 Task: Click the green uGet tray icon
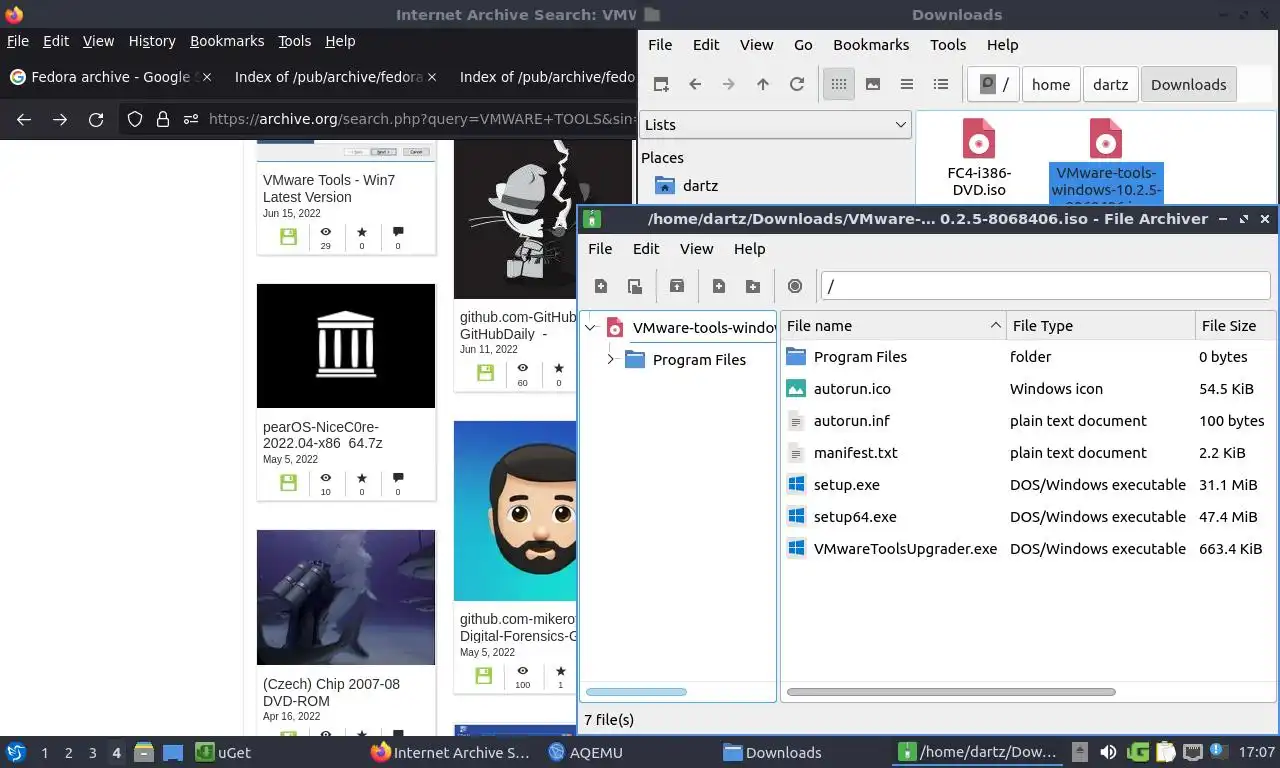[1137, 752]
